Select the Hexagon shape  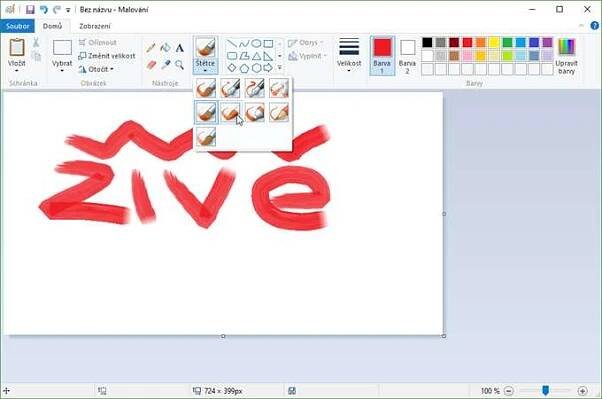pyautogui.click(x=256, y=68)
